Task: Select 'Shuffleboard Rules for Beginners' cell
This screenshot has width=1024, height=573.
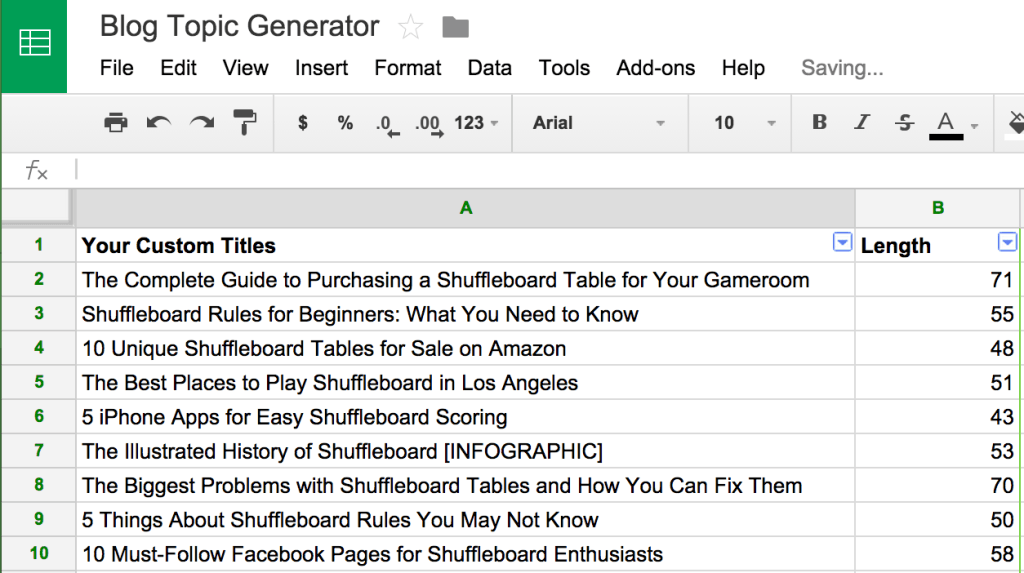Action: pyautogui.click(x=465, y=314)
